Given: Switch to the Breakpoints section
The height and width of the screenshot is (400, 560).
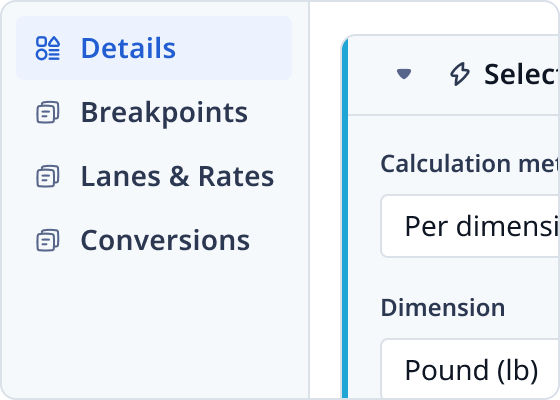Looking at the screenshot, I should pyautogui.click(x=164, y=112).
